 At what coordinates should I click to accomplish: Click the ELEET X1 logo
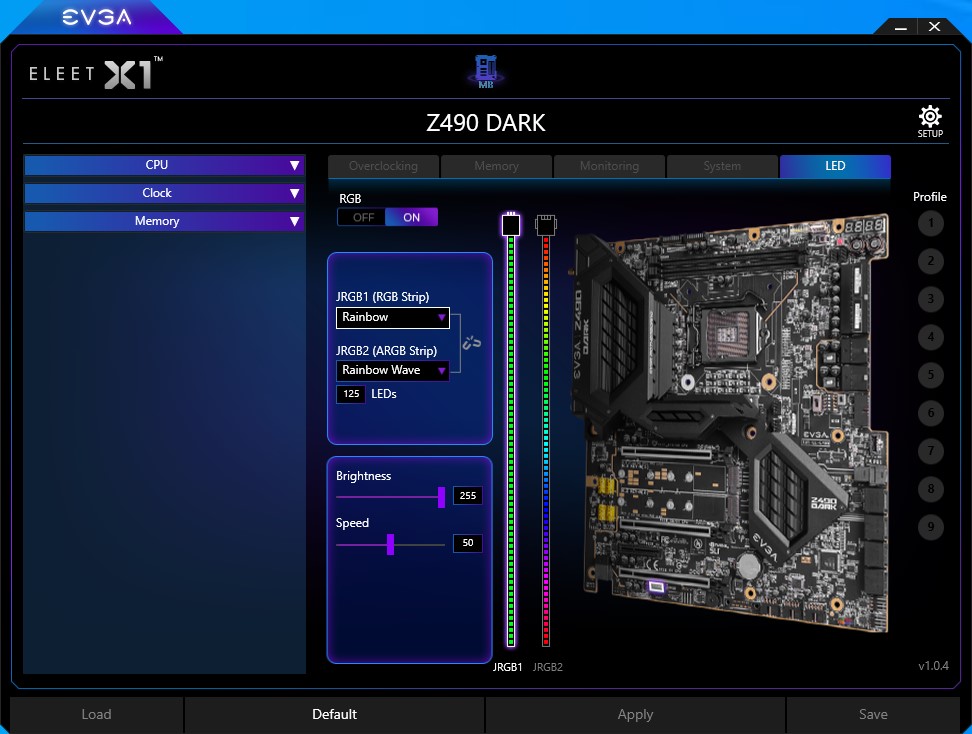pyautogui.click(x=96, y=73)
